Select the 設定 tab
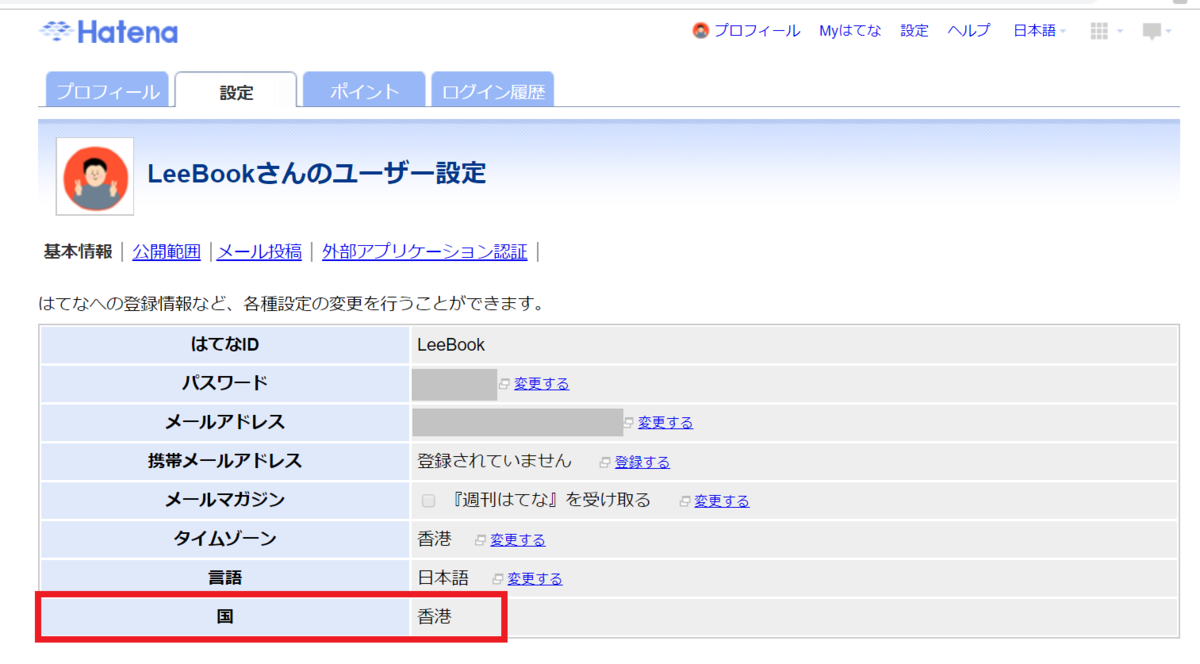Screen dimensions: 1200x664 pyautogui.click(x=236, y=91)
